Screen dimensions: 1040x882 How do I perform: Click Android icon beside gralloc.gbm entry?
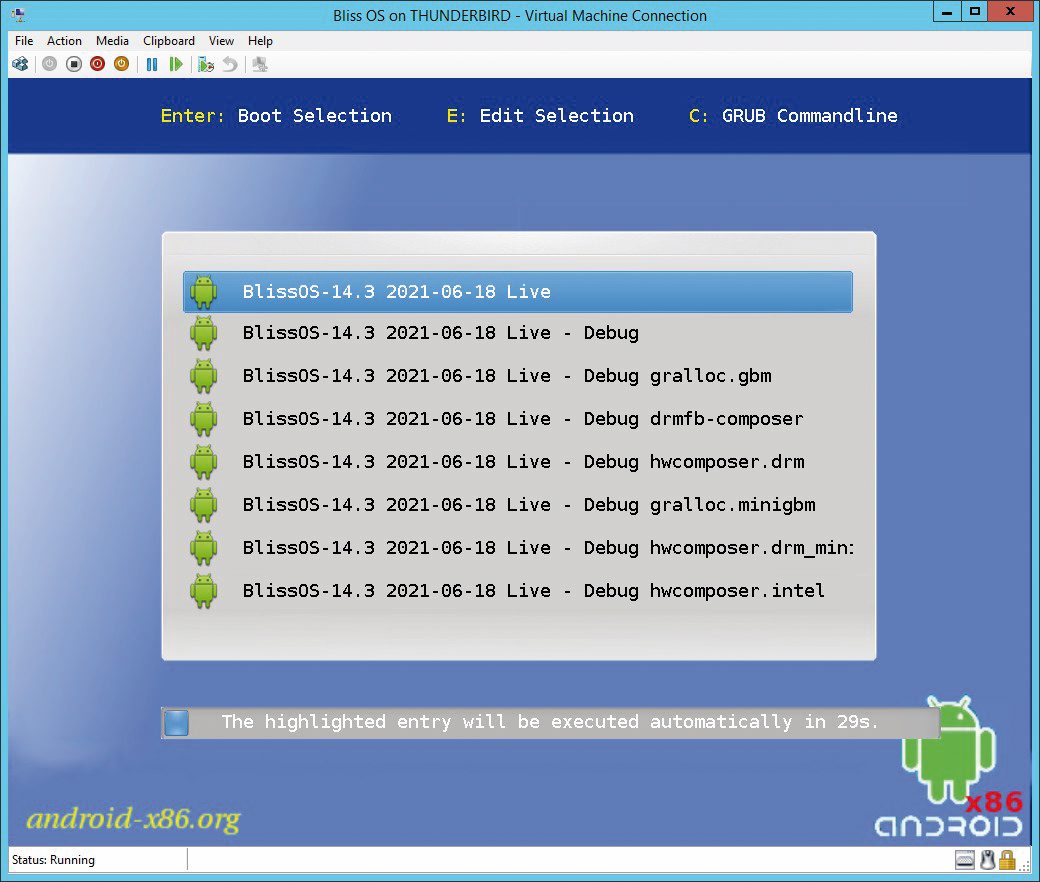pos(204,376)
